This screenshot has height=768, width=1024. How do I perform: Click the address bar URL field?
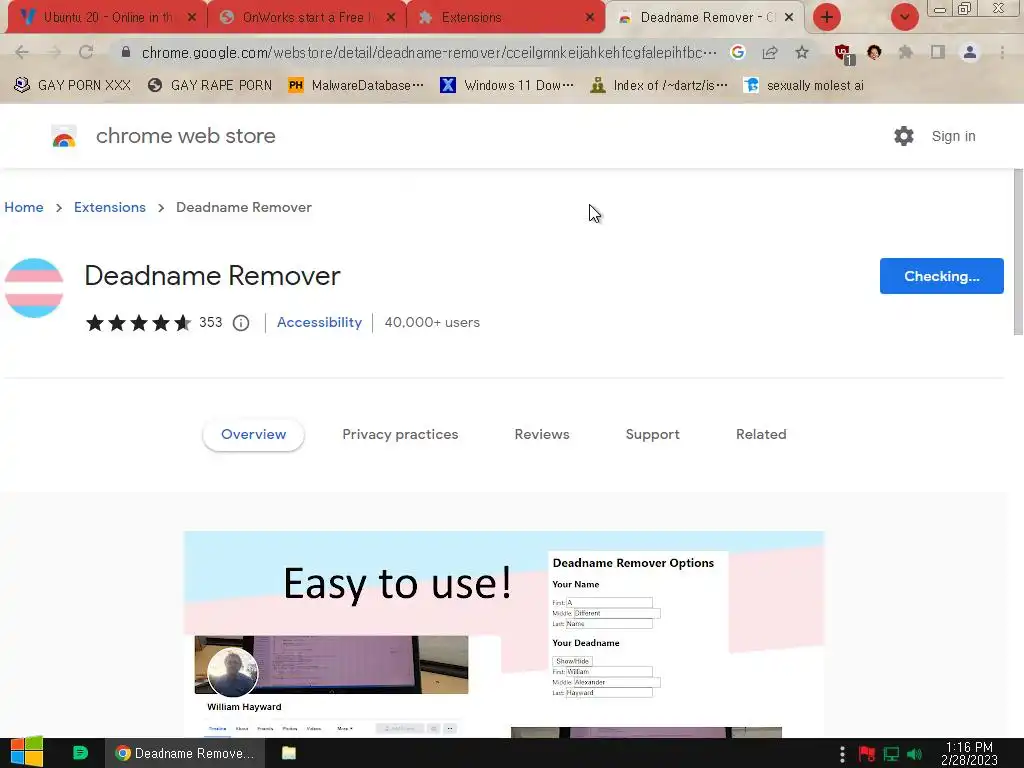pyautogui.click(x=428, y=52)
